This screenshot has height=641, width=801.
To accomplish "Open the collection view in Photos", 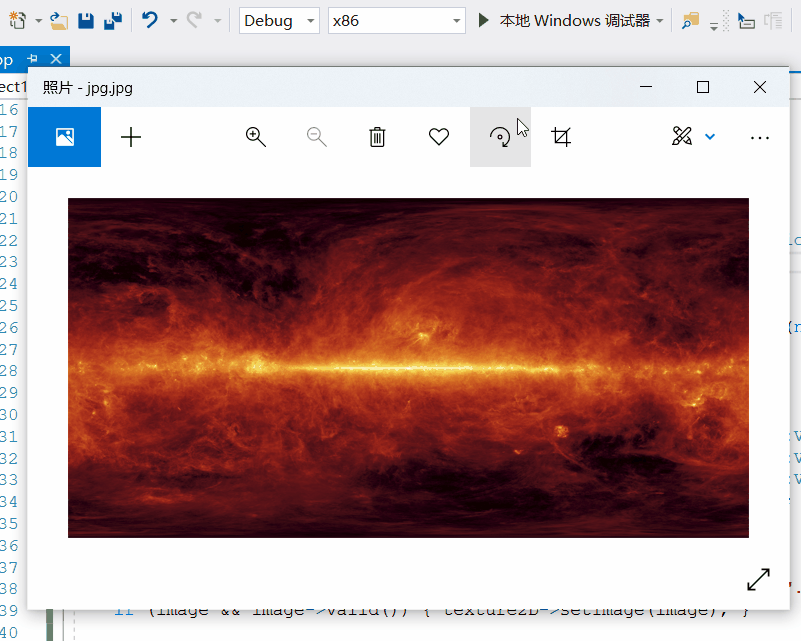I will click(x=64, y=137).
